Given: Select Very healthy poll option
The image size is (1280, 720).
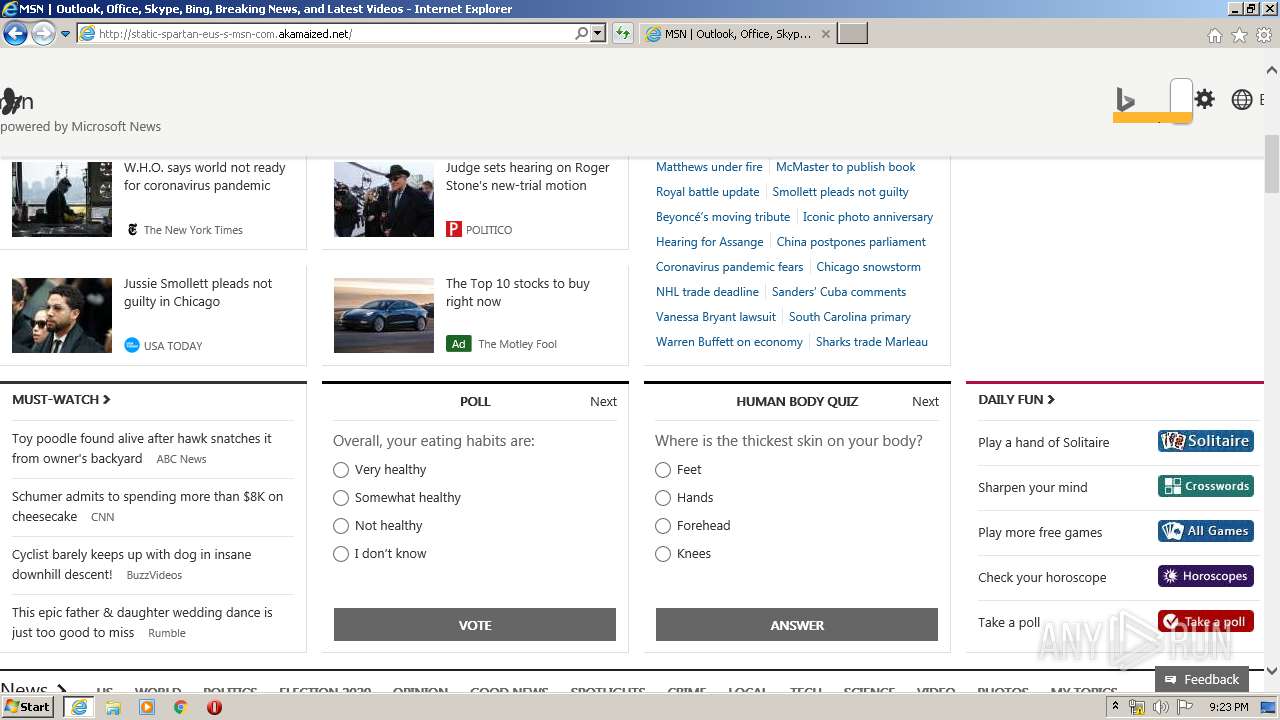Looking at the screenshot, I should pos(341,470).
